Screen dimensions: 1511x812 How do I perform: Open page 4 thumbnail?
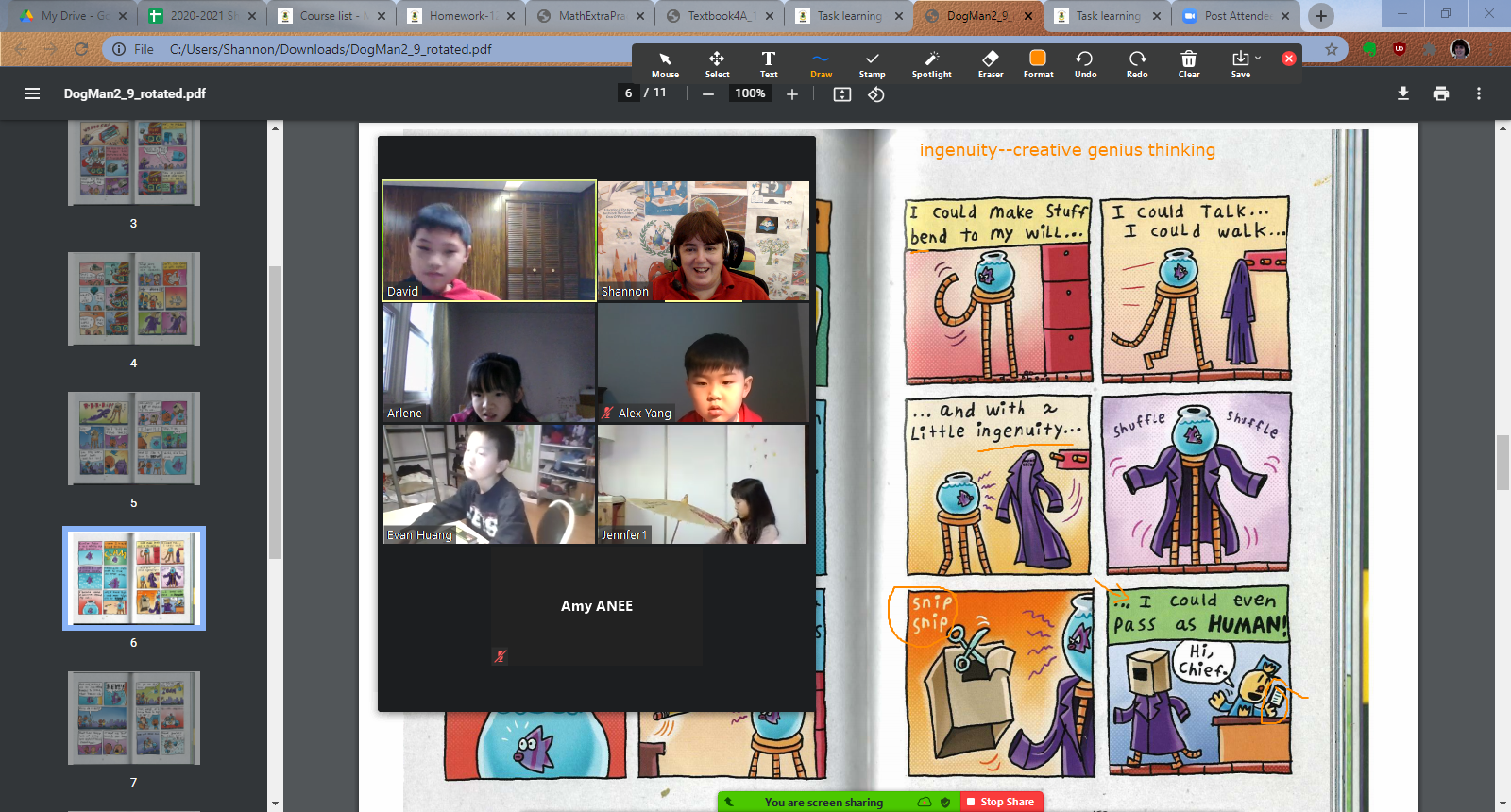click(134, 298)
